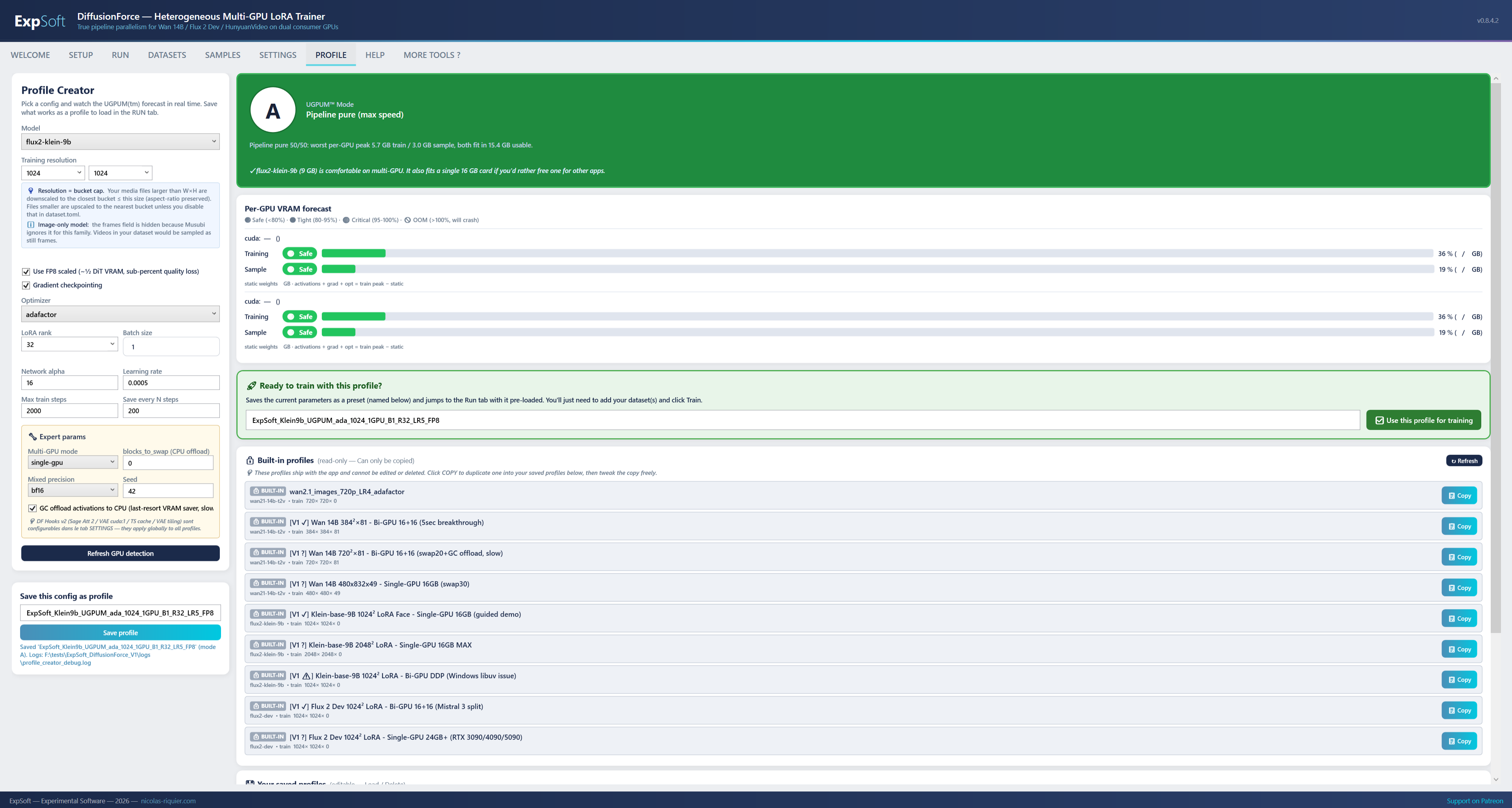Viewport: 1512px width, 808px height.
Task: Toggle GC offload activations to CPU
Action: (32, 508)
